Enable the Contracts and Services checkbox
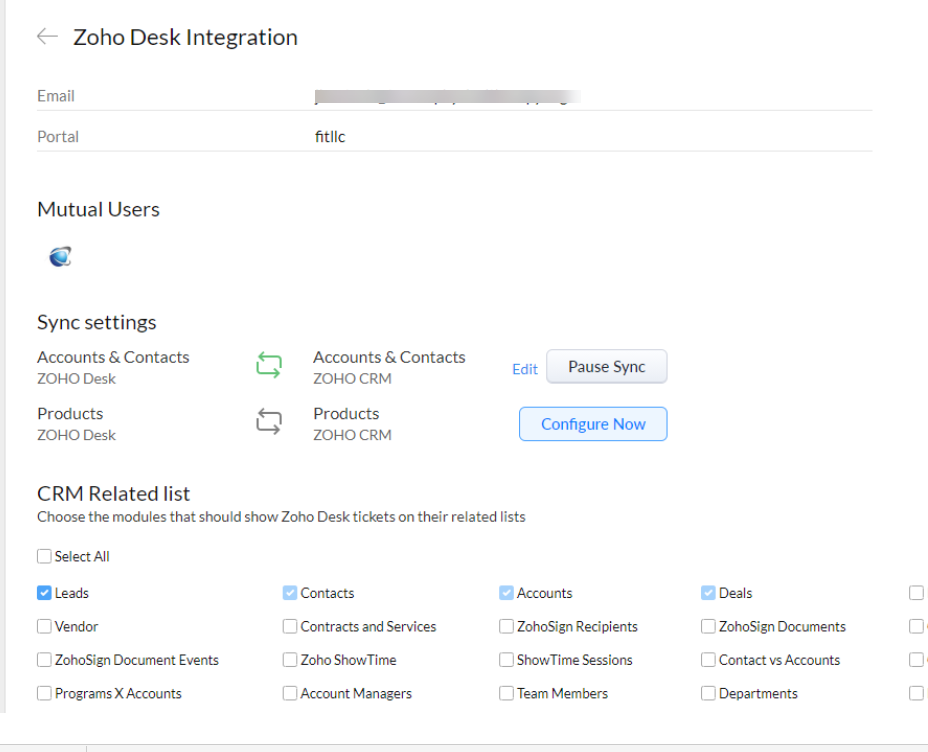Image resolution: width=928 pixels, height=752 pixels. (x=290, y=626)
